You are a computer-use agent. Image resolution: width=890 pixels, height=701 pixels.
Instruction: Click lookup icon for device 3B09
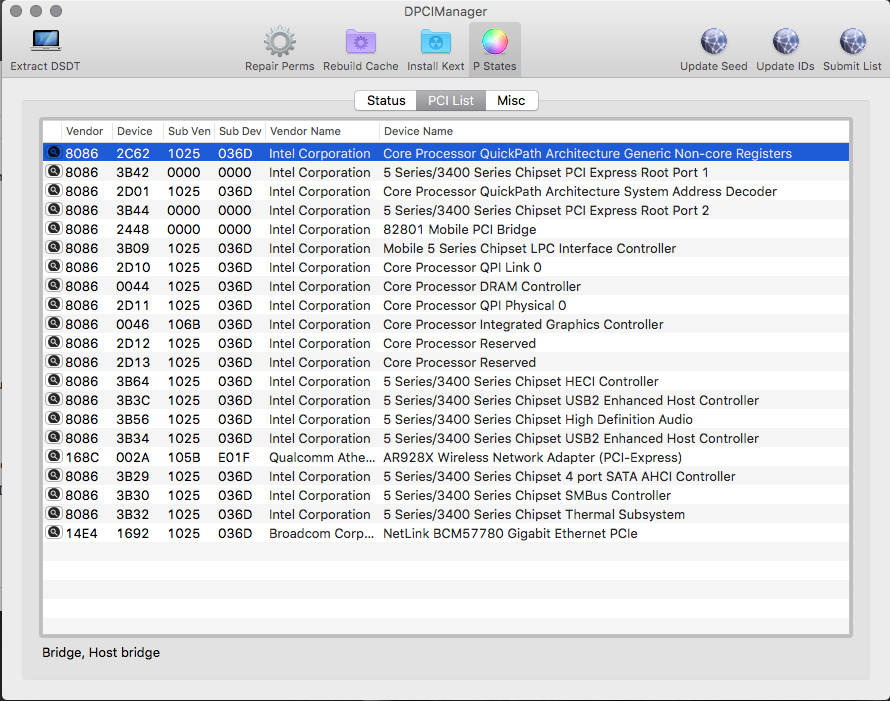click(x=53, y=247)
